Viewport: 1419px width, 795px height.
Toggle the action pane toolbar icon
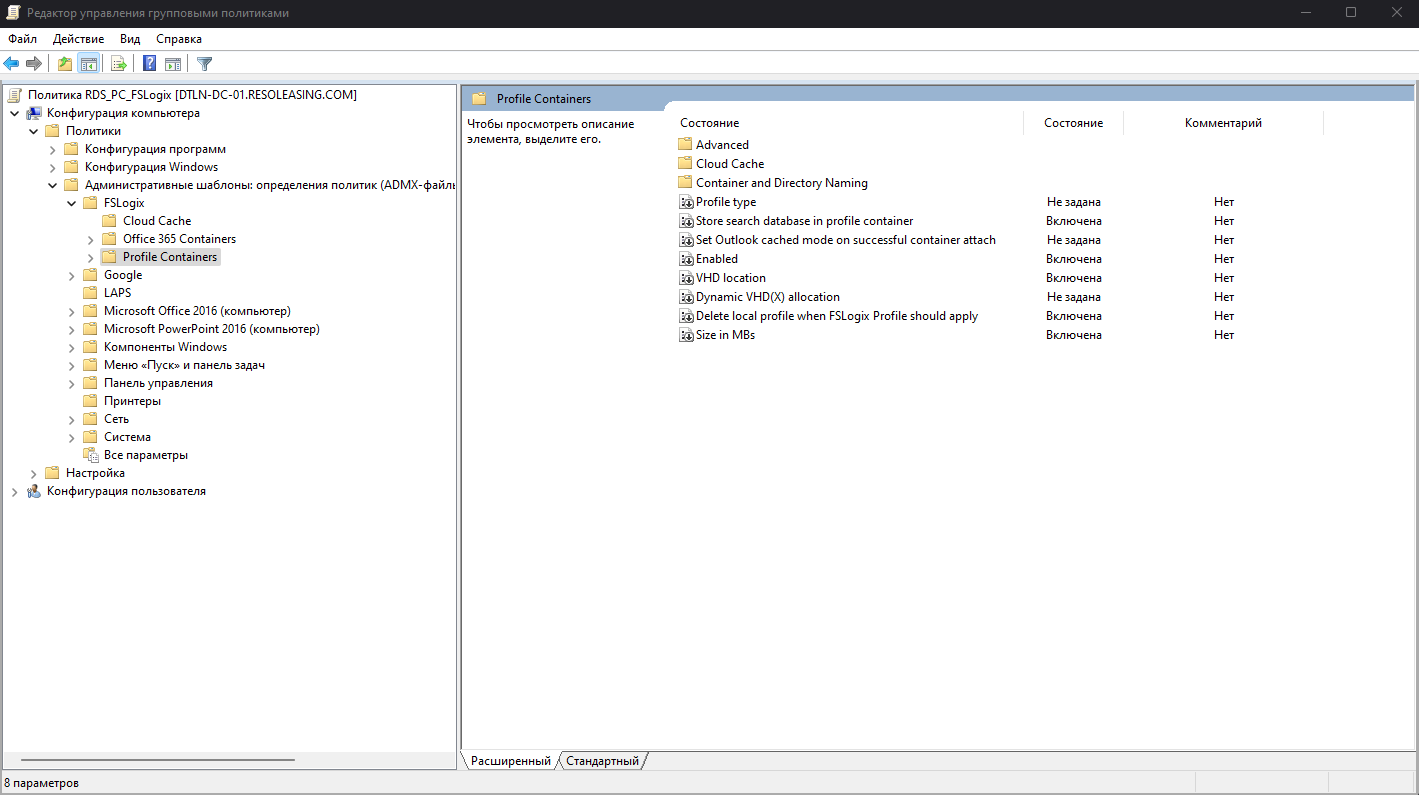(173, 63)
